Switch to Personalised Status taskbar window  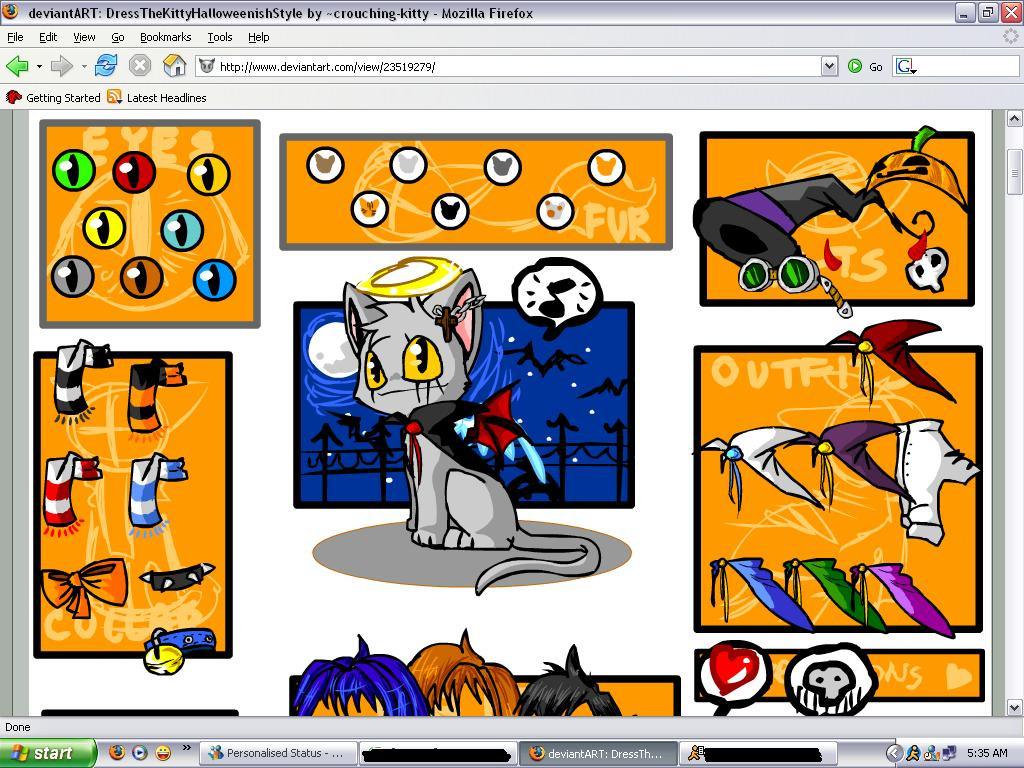(x=278, y=753)
